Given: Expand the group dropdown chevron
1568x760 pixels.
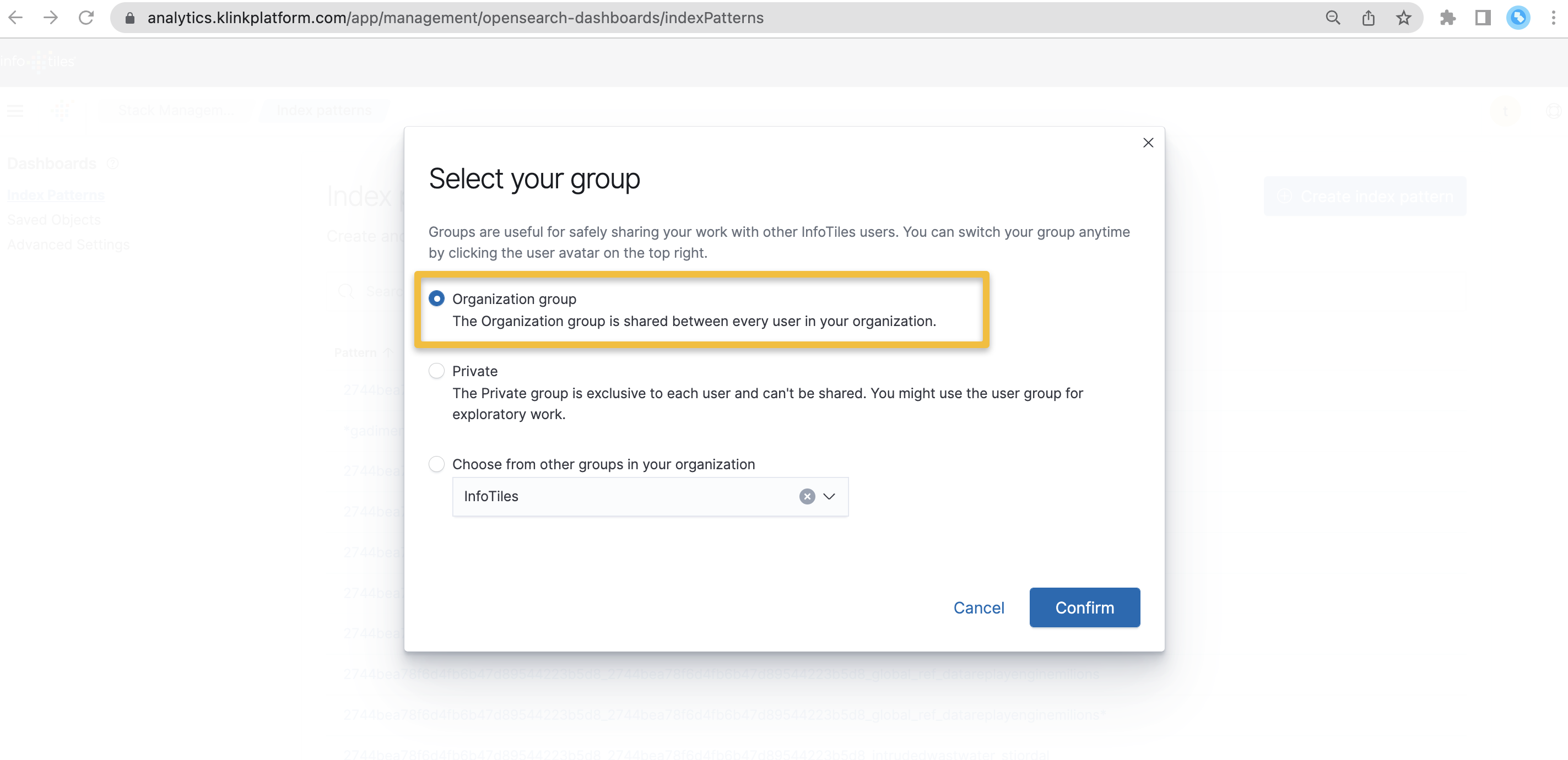Looking at the screenshot, I should [829, 497].
